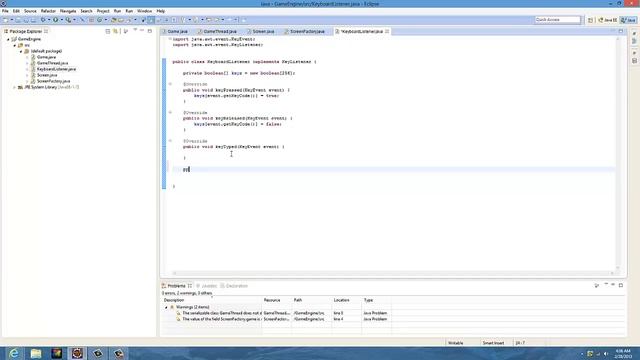Expand the JRE System Library node
Screen dimensions: 640x360
pos(15,87)
